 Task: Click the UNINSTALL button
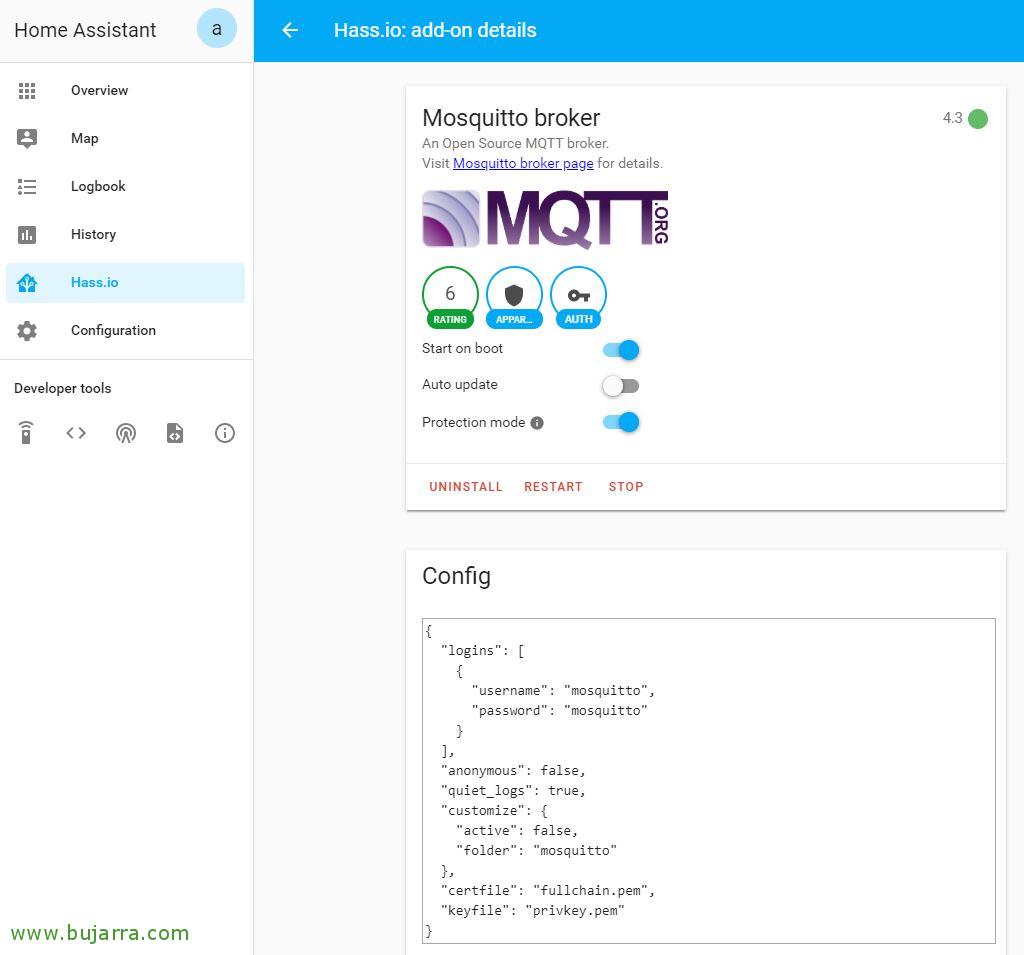[x=466, y=487]
